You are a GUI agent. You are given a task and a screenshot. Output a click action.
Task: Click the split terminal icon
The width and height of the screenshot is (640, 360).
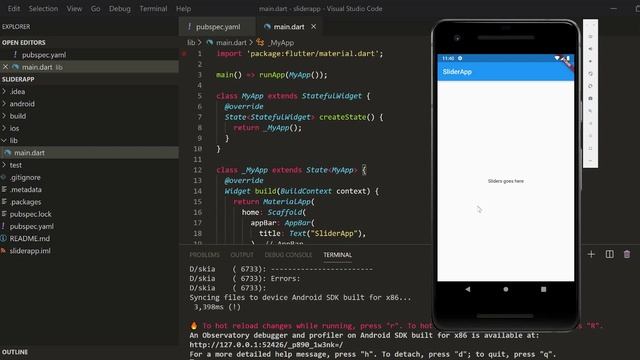[x=609, y=254]
